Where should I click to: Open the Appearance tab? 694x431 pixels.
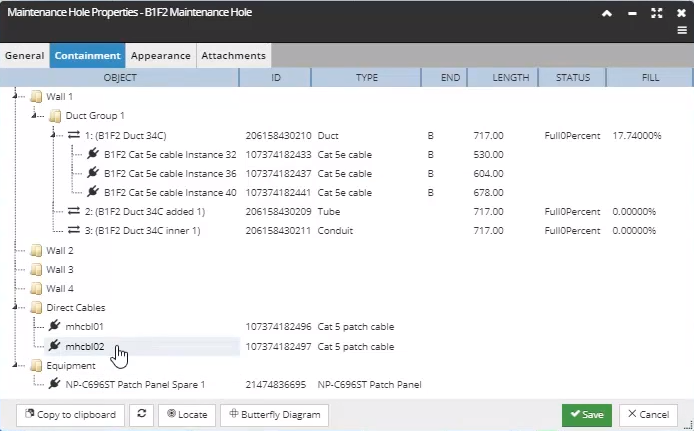point(161,56)
